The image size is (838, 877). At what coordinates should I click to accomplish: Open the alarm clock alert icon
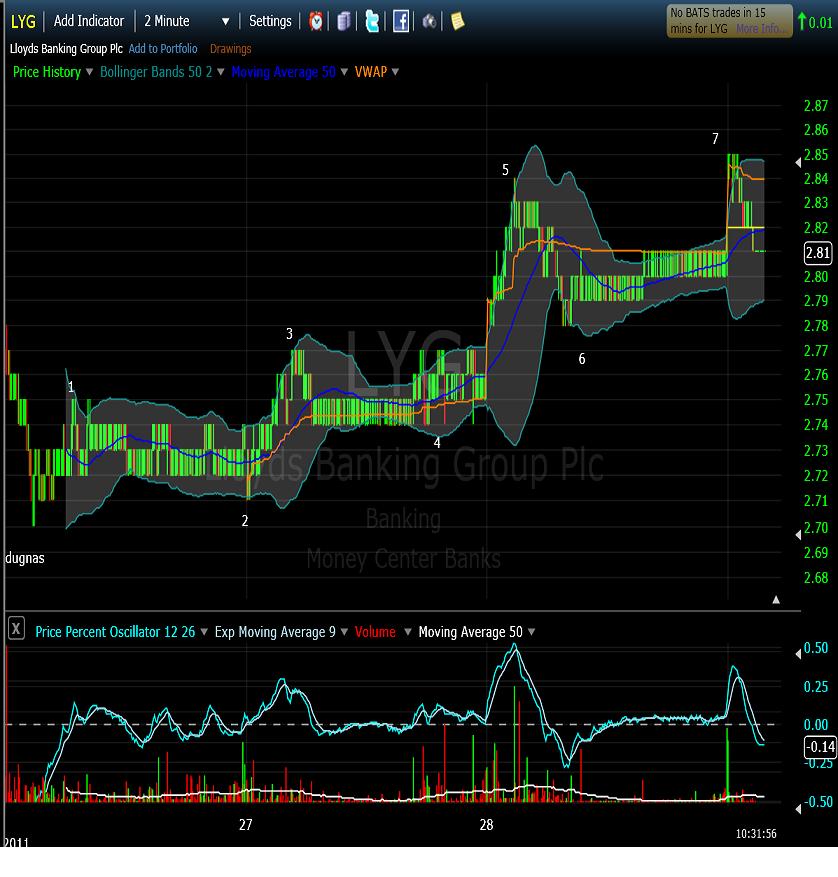[316, 22]
